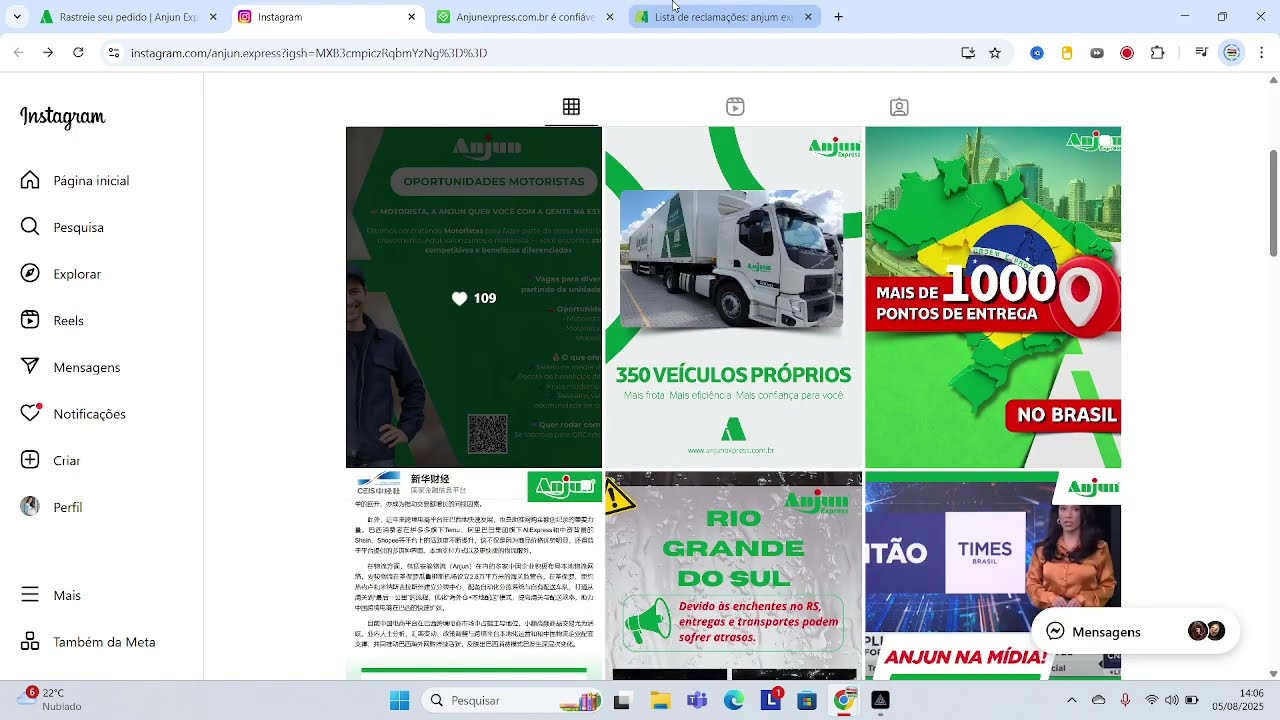Open the media controls toolbar icon
Viewport: 1280px width, 720px height.
tap(1201, 53)
